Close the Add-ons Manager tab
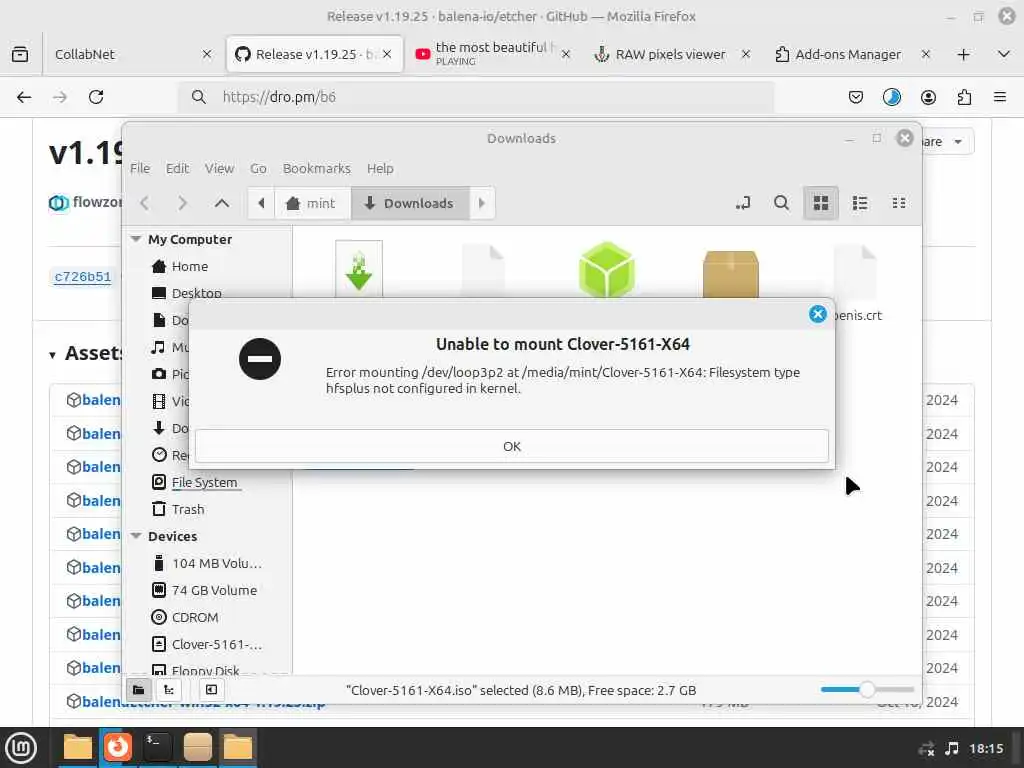This screenshot has height=768, width=1024. tap(925, 54)
